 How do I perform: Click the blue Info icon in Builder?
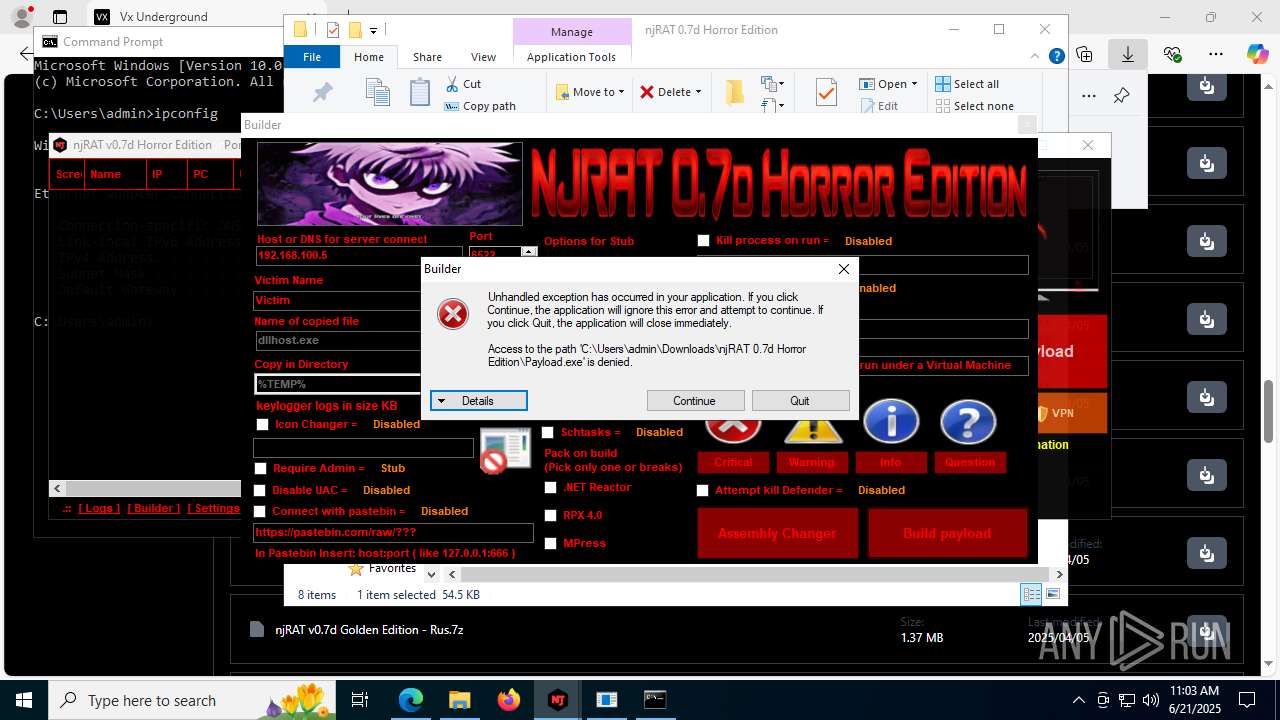coord(890,421)
